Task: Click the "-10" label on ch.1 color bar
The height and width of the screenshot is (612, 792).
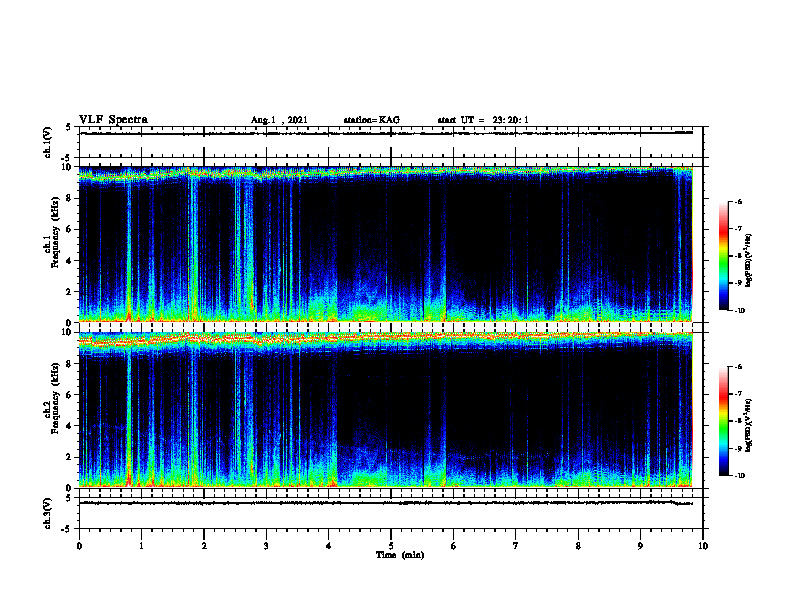Action: pos(739,310)
